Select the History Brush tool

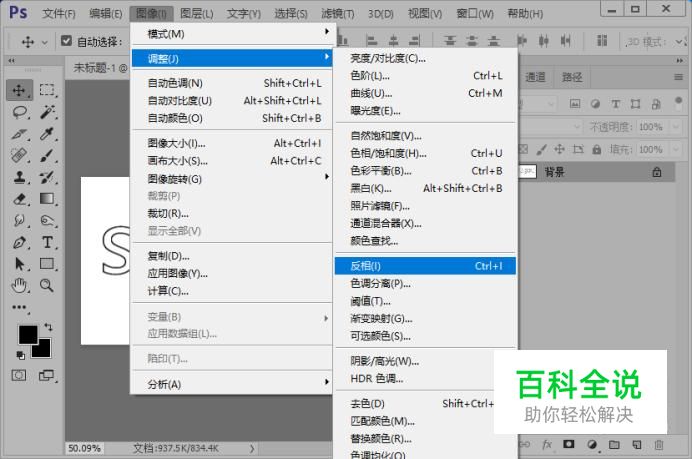(47, 177)
